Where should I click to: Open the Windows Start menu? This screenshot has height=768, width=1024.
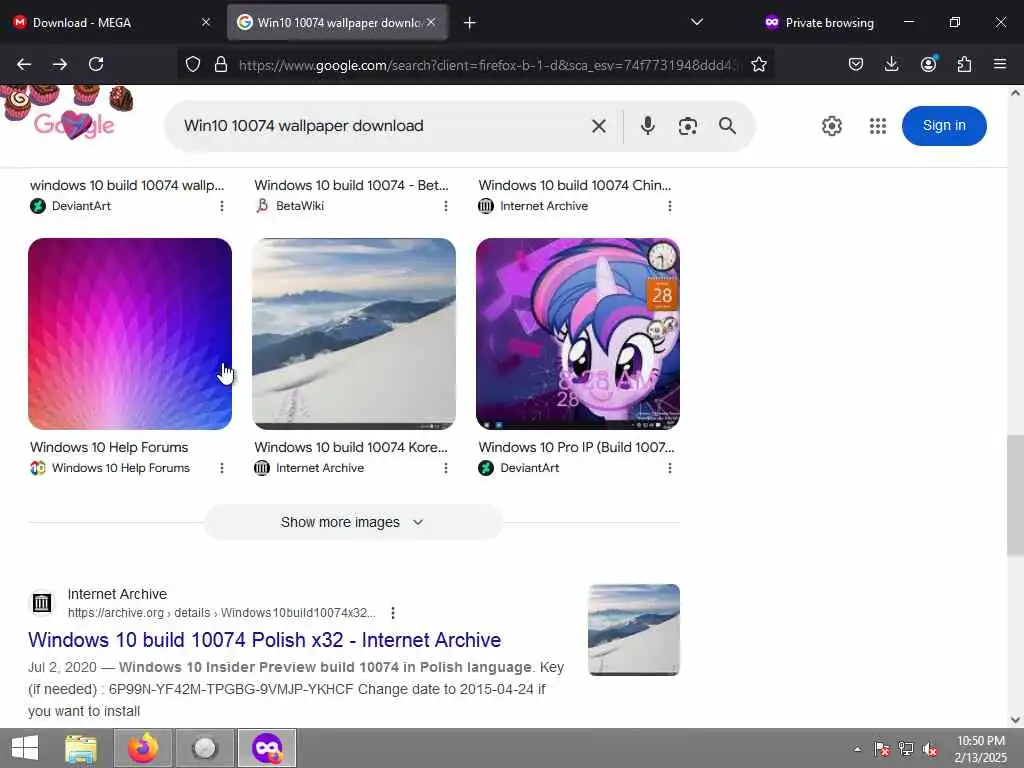[25, 748]
